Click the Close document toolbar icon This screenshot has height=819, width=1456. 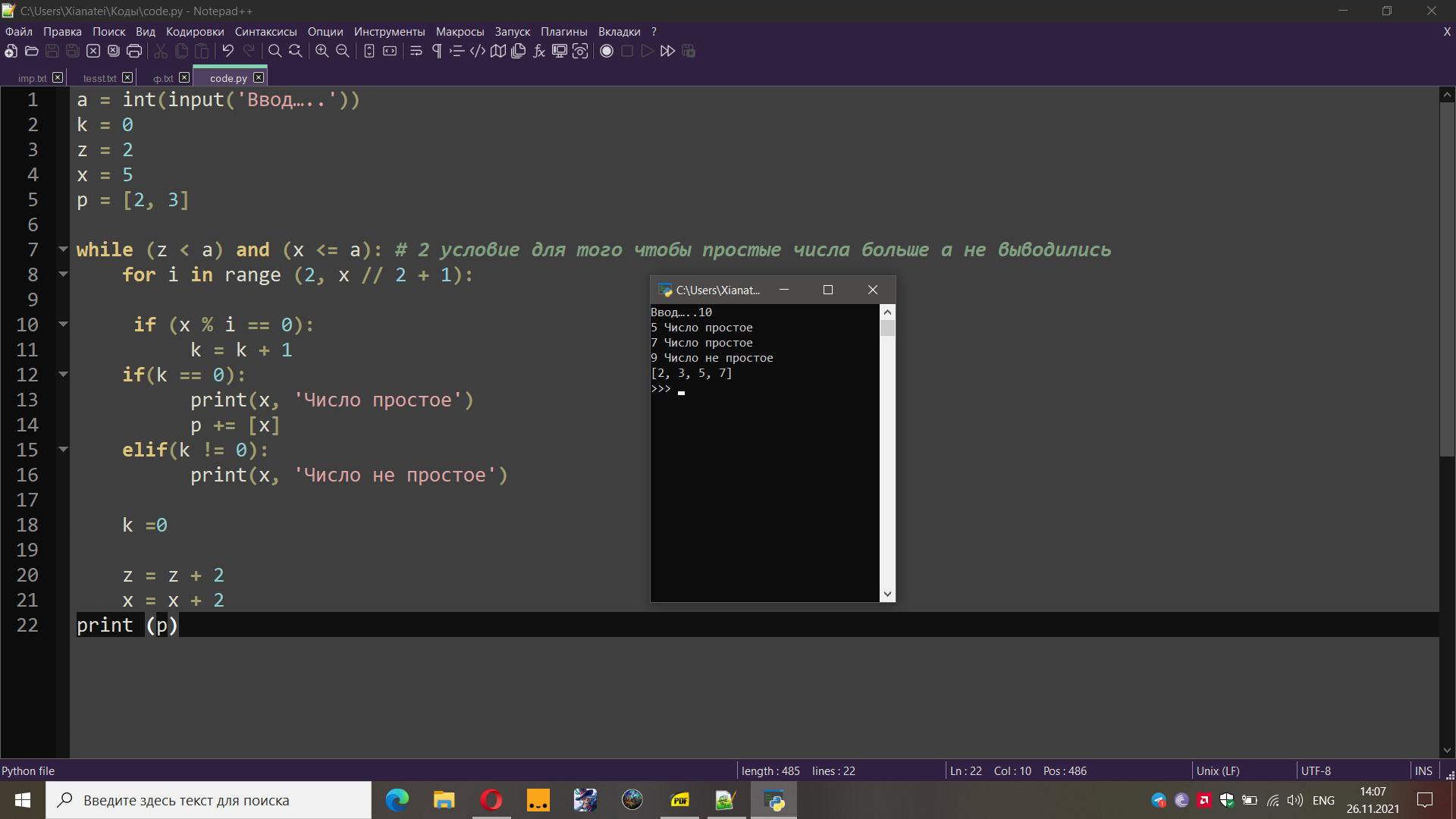[x=93, y=51]
